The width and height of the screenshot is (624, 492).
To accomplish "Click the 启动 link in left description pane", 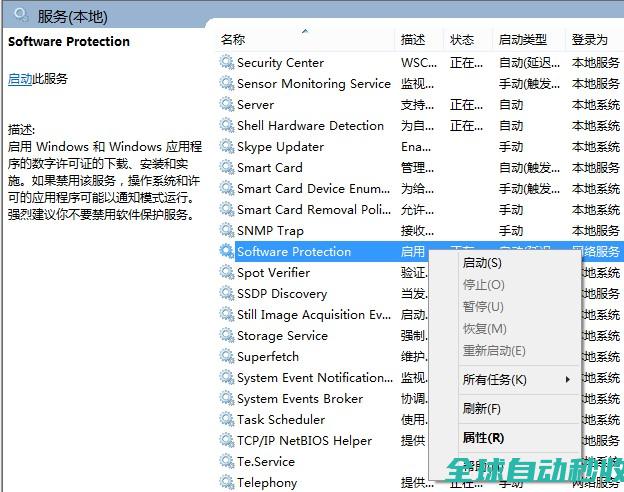I will click(20, 78).
